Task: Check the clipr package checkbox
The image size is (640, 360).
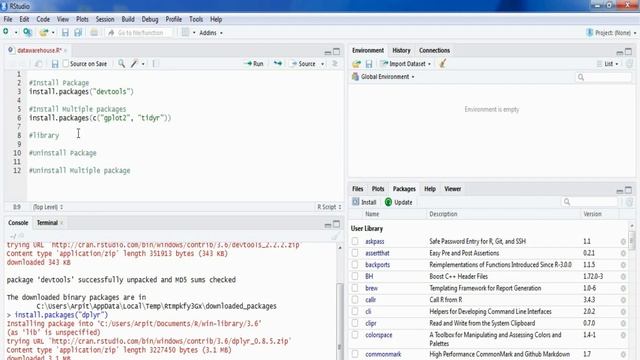Action: coord(355,323)
